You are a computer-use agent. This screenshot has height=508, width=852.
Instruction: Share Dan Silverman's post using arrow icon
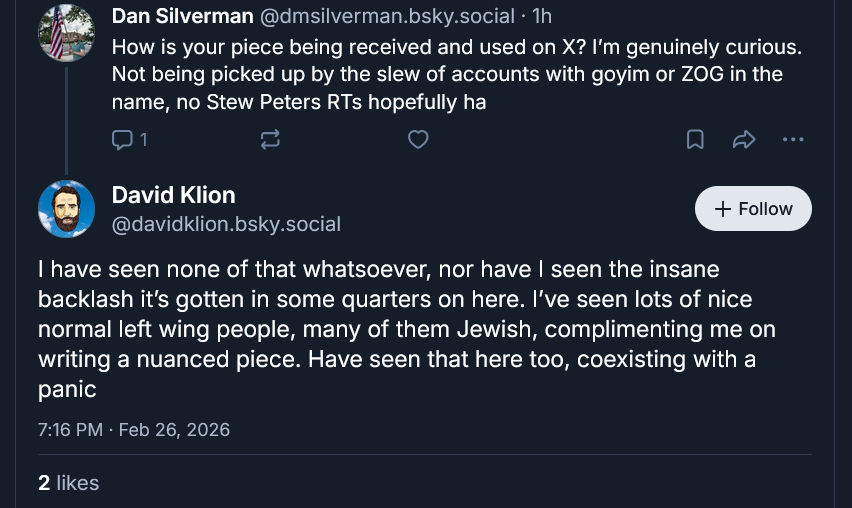(744, 140)
